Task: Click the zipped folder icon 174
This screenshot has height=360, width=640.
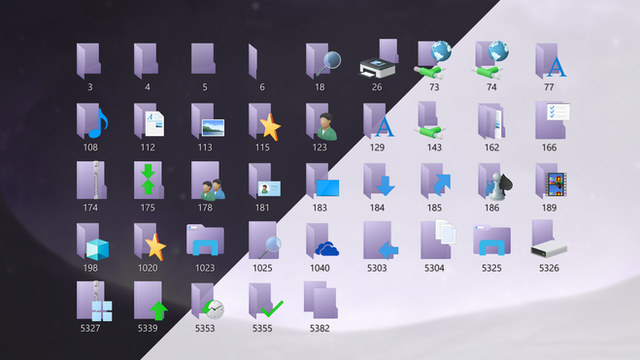Action: (91, 180)
